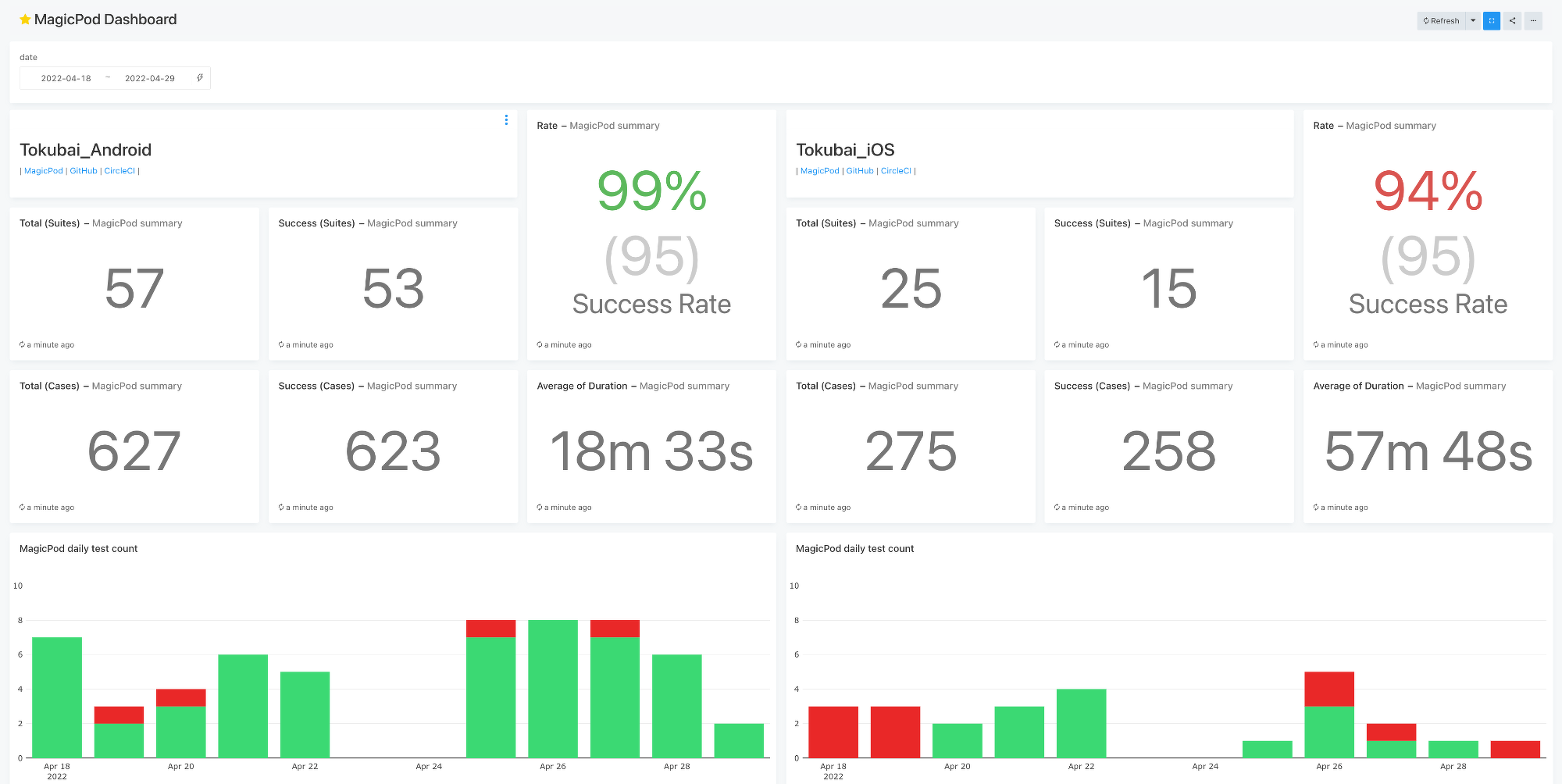Screen dimensions: 1562x784
Task: Open GitHub link under Tokubai_iOS
Action: click(860, 171)
